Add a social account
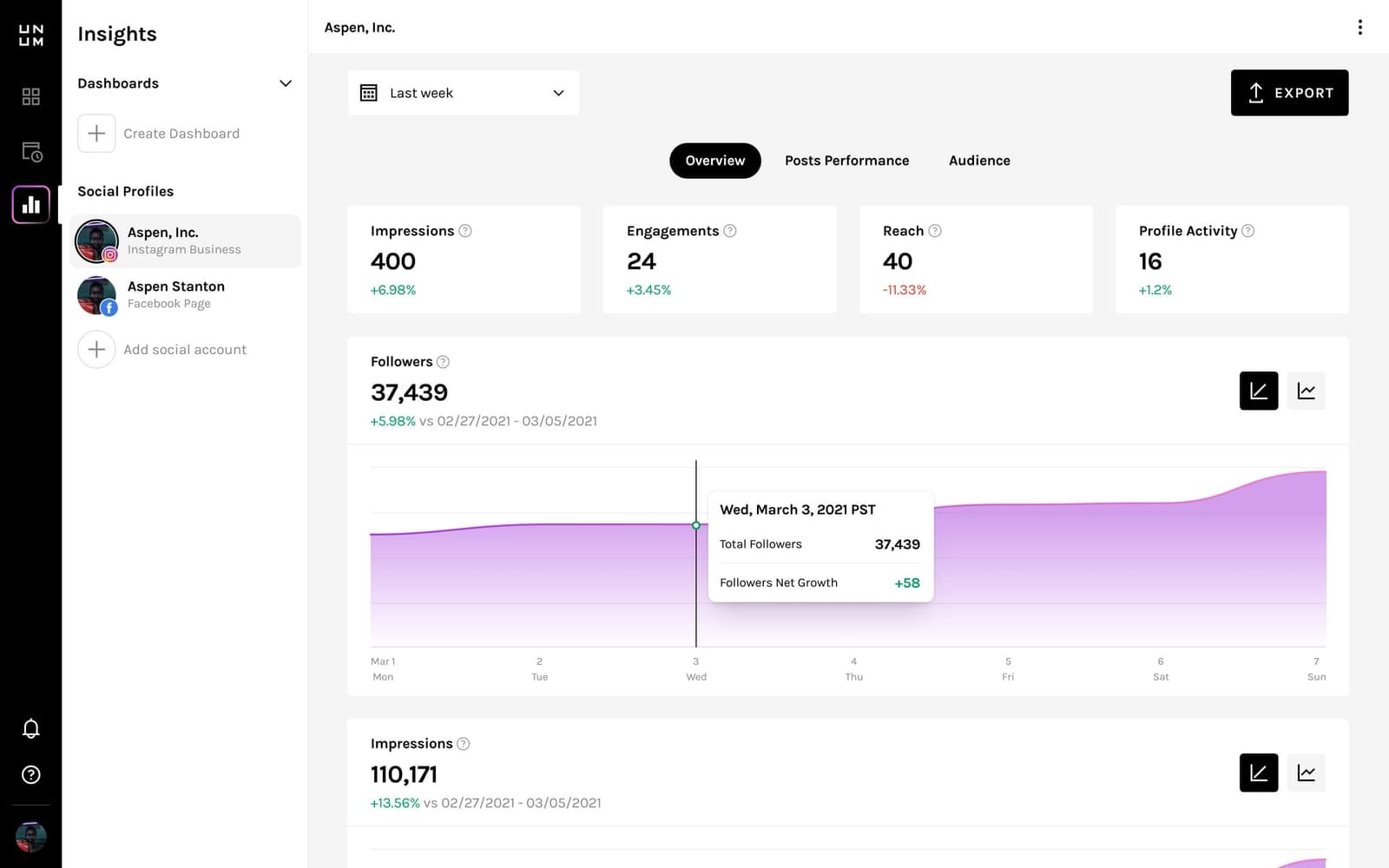1389x868 pixels. [183, 349]
